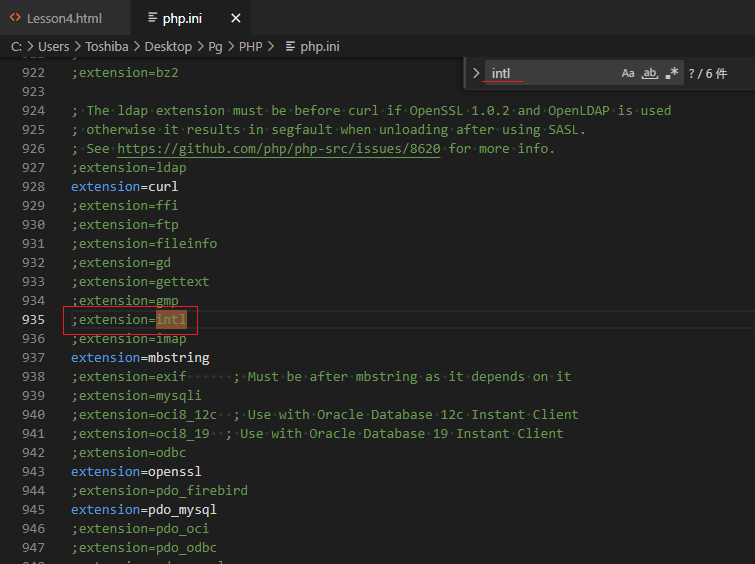The image size is (755, 564).
Task: Click the ;extension=ffi line
Action: tap(125, 206)
